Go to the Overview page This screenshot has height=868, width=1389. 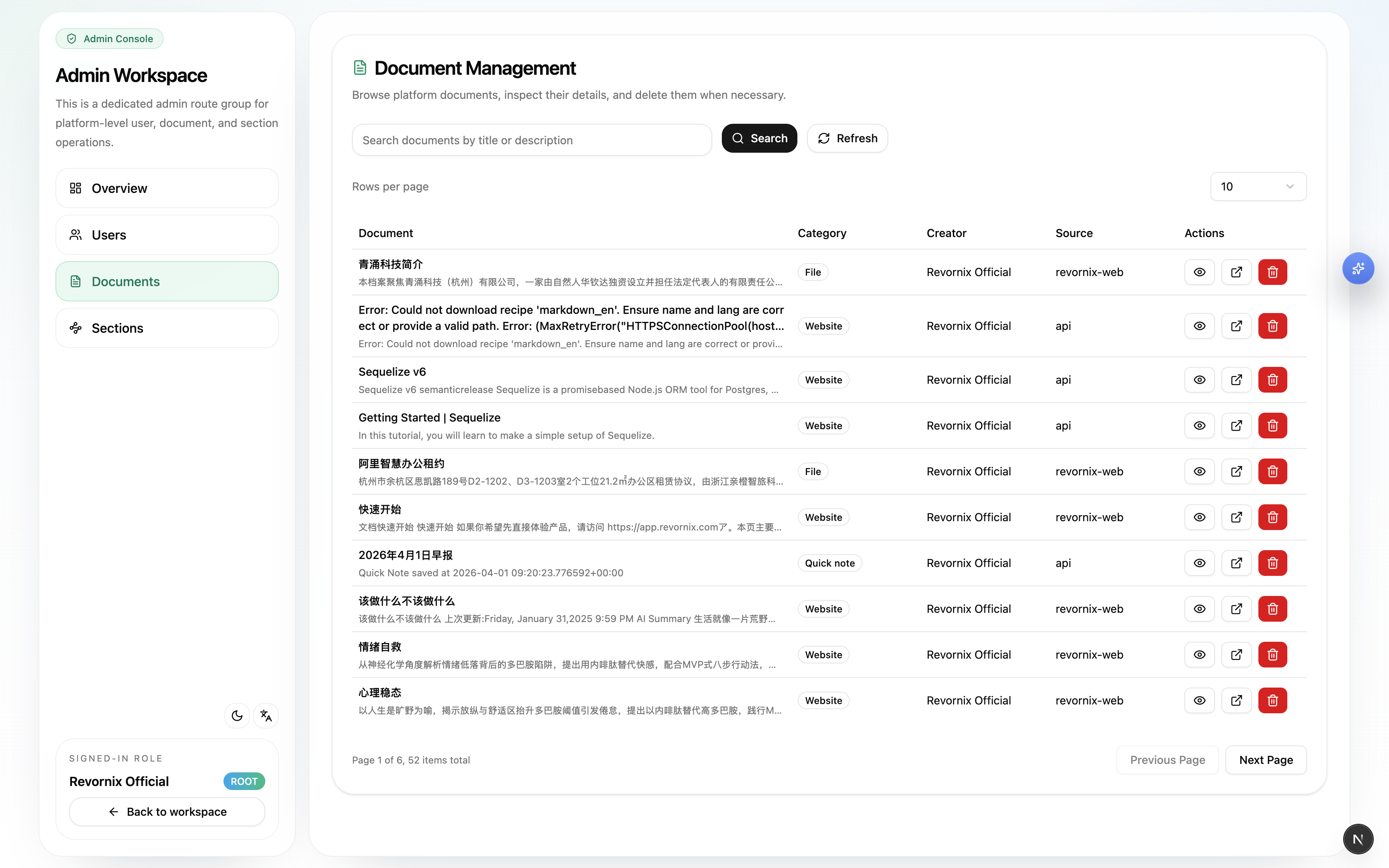pyautogui.click(x=167, y=188)
